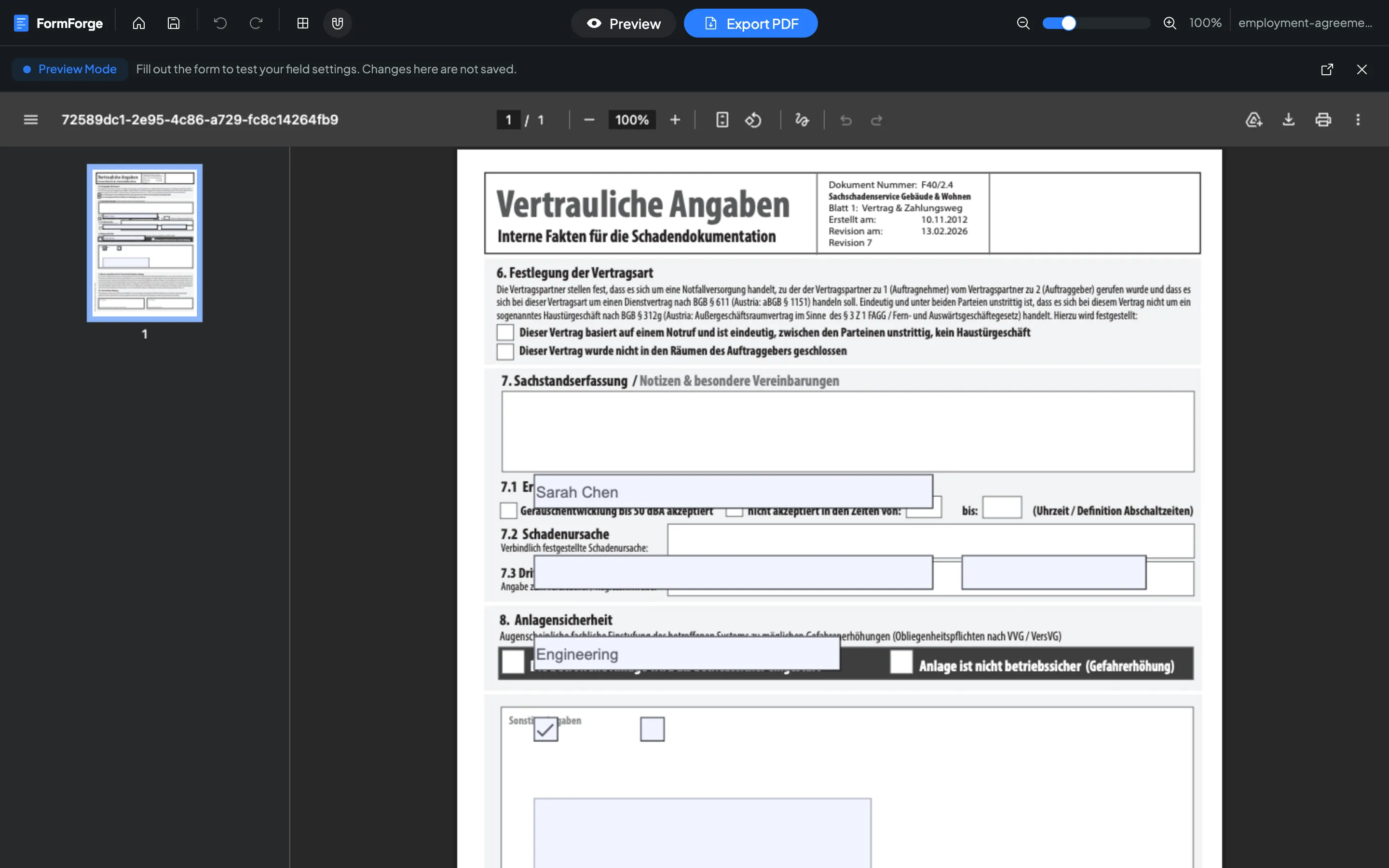Screen dimensions: 1389x868
Task: Check 'Anlage ist nicht betriebssicher' box
Action: (x=901, y=662)
